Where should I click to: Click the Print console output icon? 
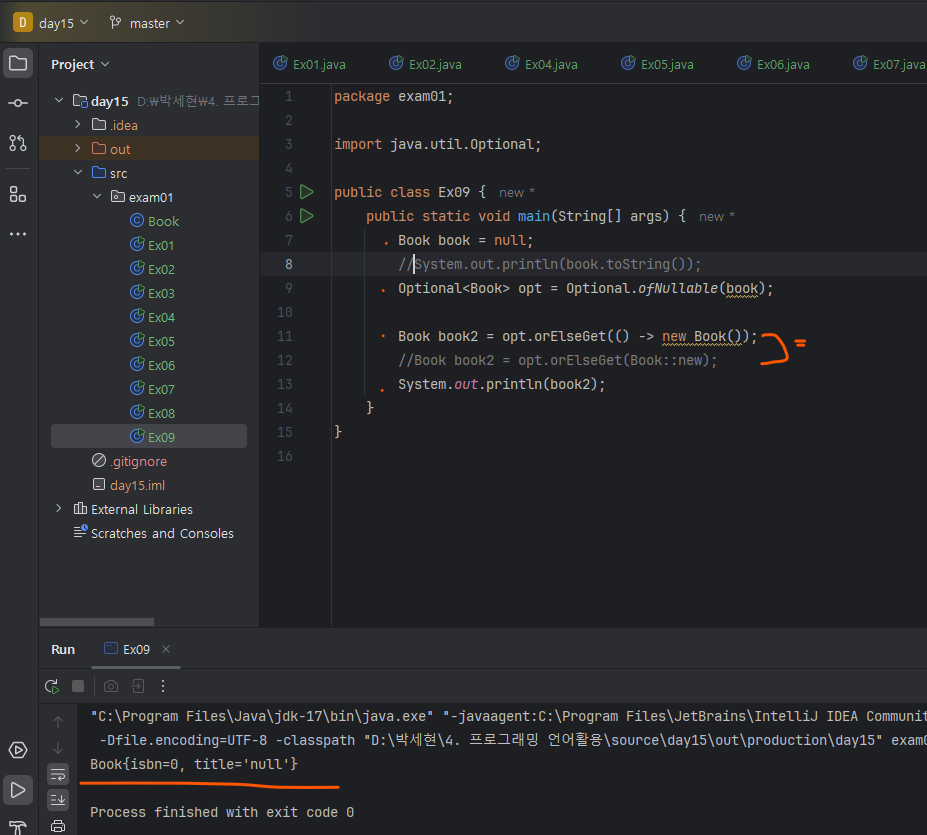(x=58, y=825)
